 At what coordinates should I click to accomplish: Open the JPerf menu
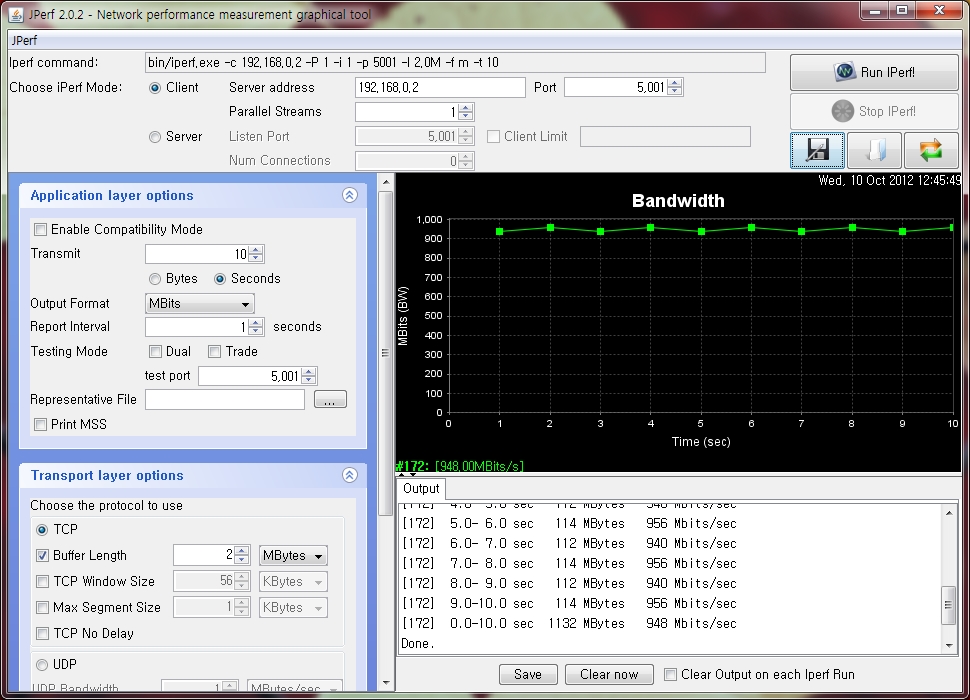pos(23,40)
